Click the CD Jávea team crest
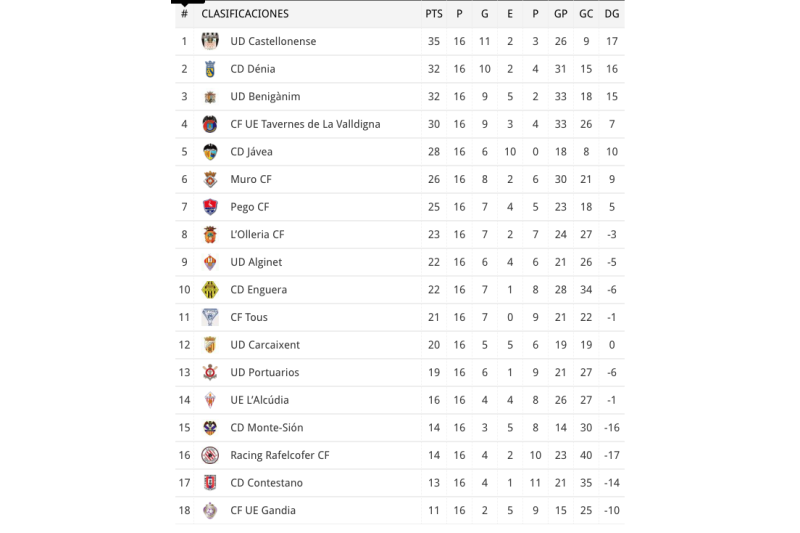The height and width of the screenshot is (533, 800). [x=210, y=152]
